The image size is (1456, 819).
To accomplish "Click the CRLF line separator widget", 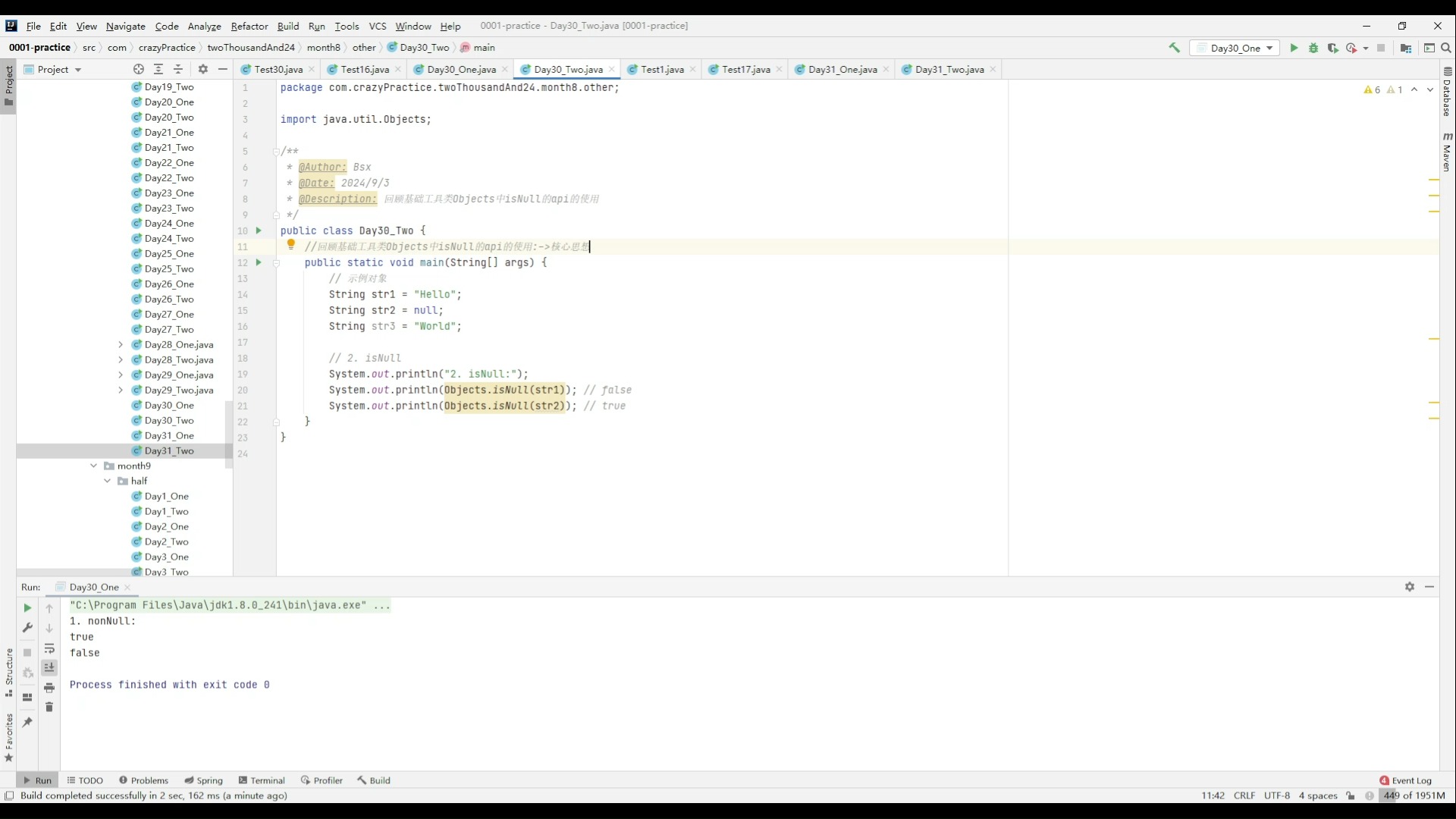I will (x=1244, y=795).
